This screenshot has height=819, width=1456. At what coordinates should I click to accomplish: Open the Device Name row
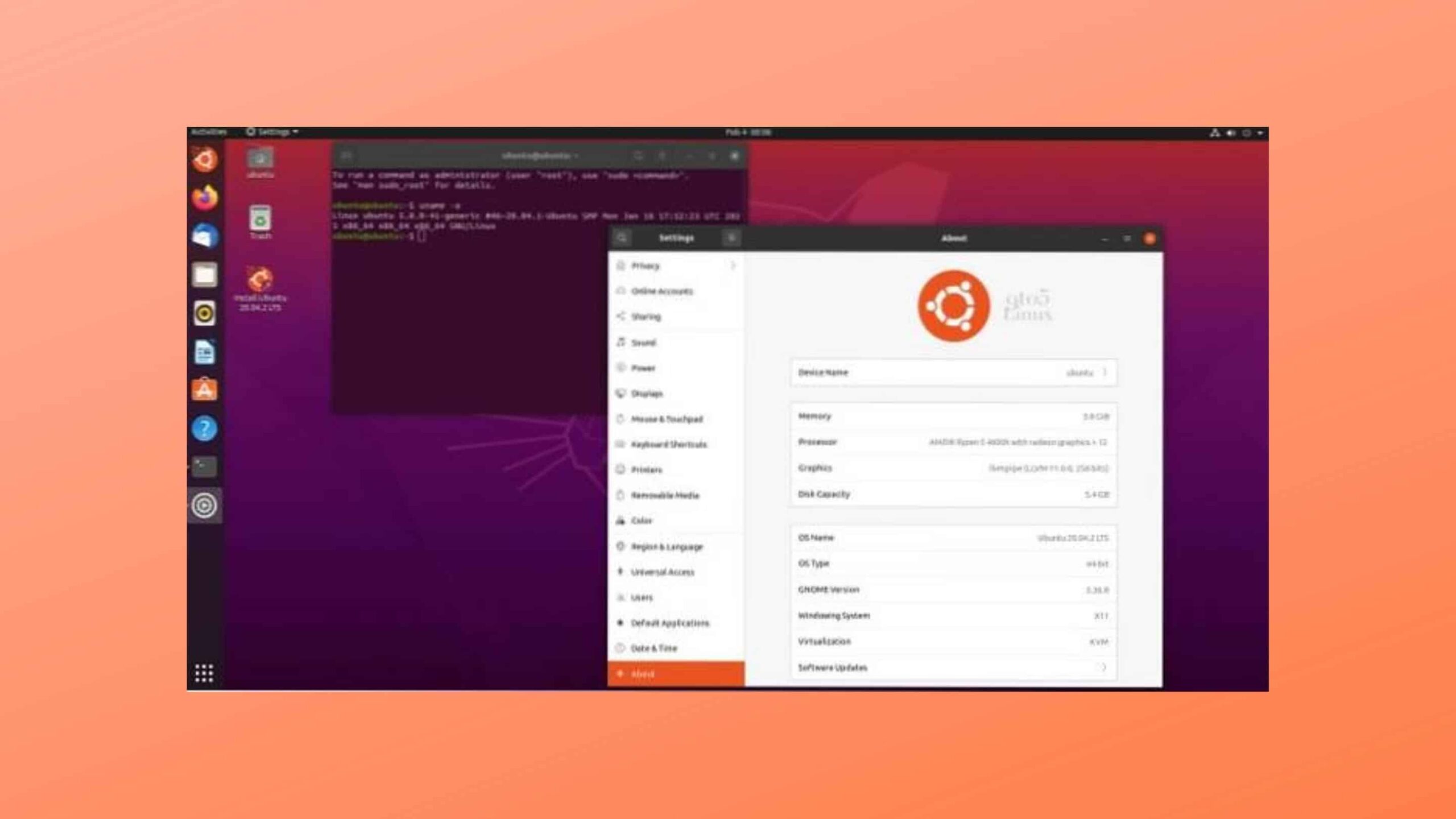pos(954,373)
